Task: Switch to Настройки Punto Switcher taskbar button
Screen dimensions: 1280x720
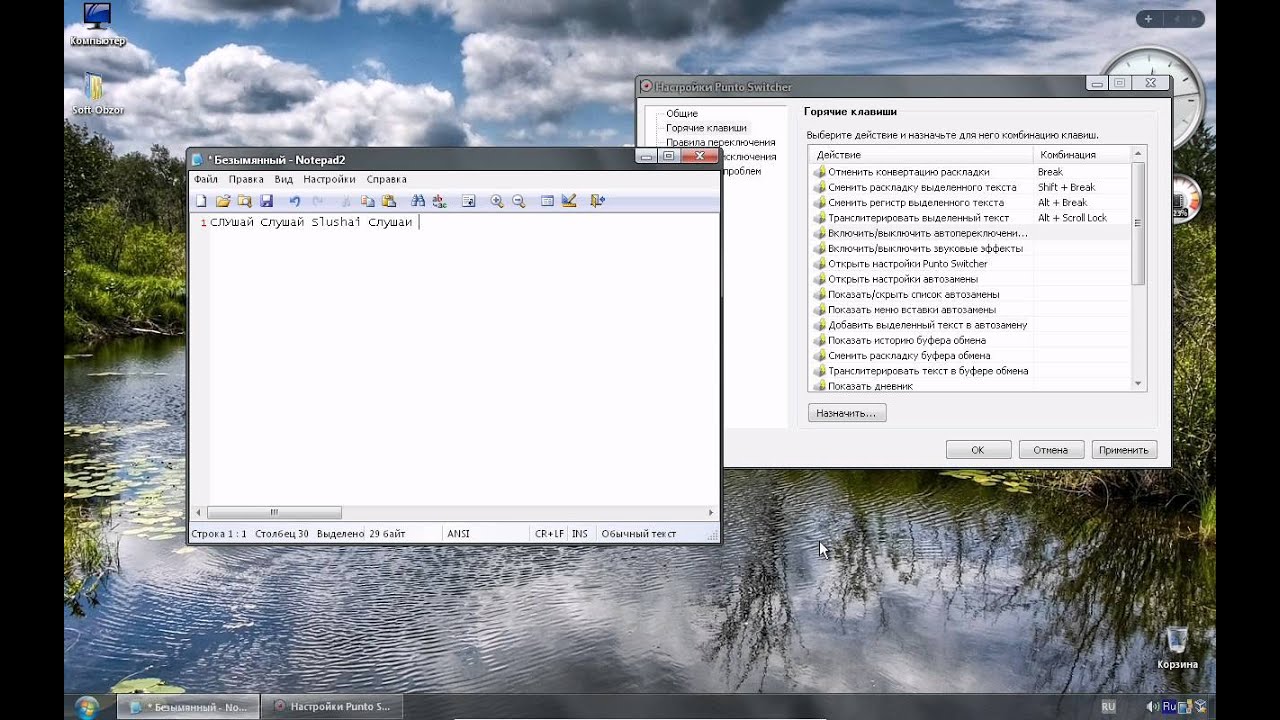Action: tap(332, 707)
